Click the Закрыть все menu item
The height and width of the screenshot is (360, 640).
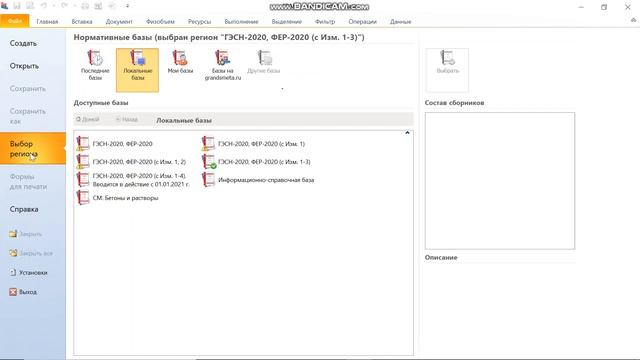[x=31, y=253]
